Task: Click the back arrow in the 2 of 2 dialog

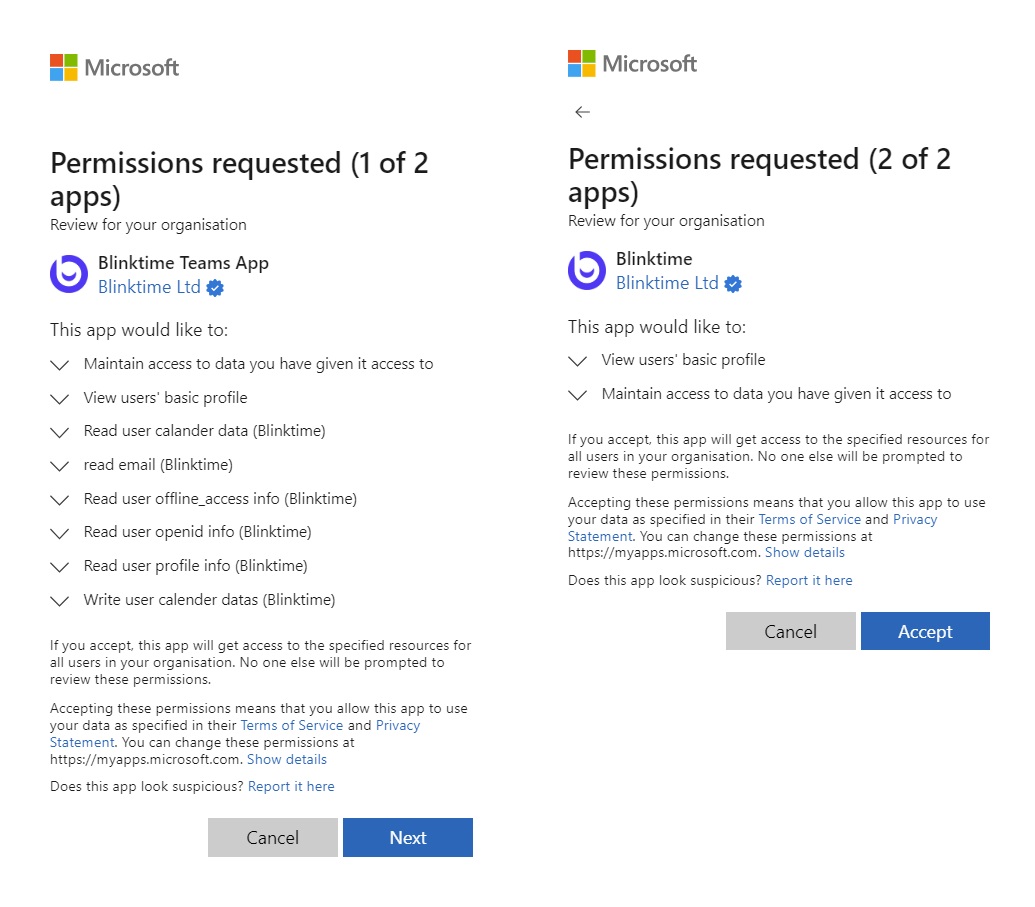Action: (x=582, y=112)
